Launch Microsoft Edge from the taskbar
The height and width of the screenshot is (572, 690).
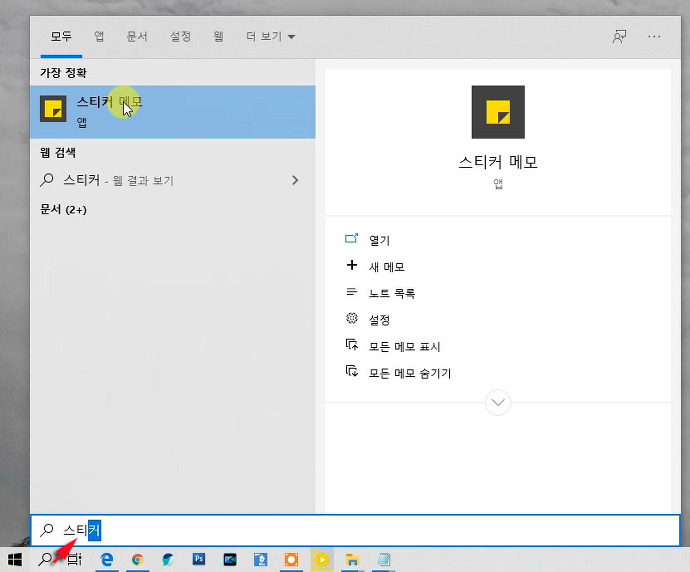(x=106, y=560)
